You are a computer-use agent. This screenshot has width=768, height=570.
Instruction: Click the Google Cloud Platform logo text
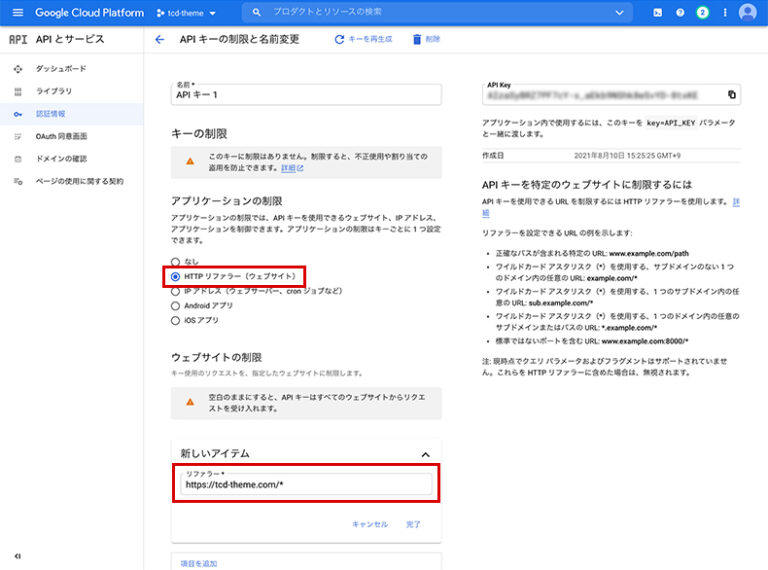(x=90, y=13)
